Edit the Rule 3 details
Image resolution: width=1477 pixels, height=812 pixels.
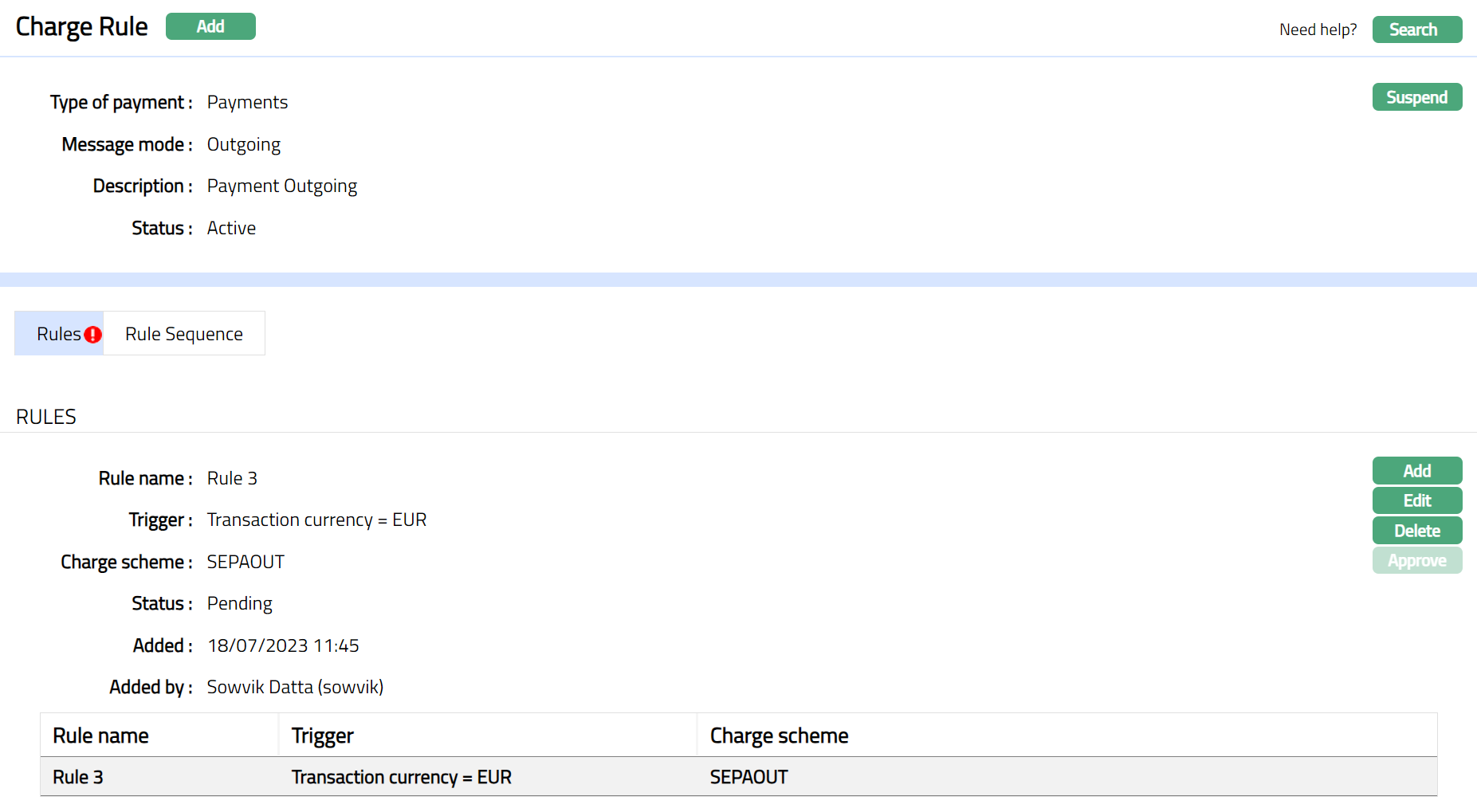[1416, 500]
